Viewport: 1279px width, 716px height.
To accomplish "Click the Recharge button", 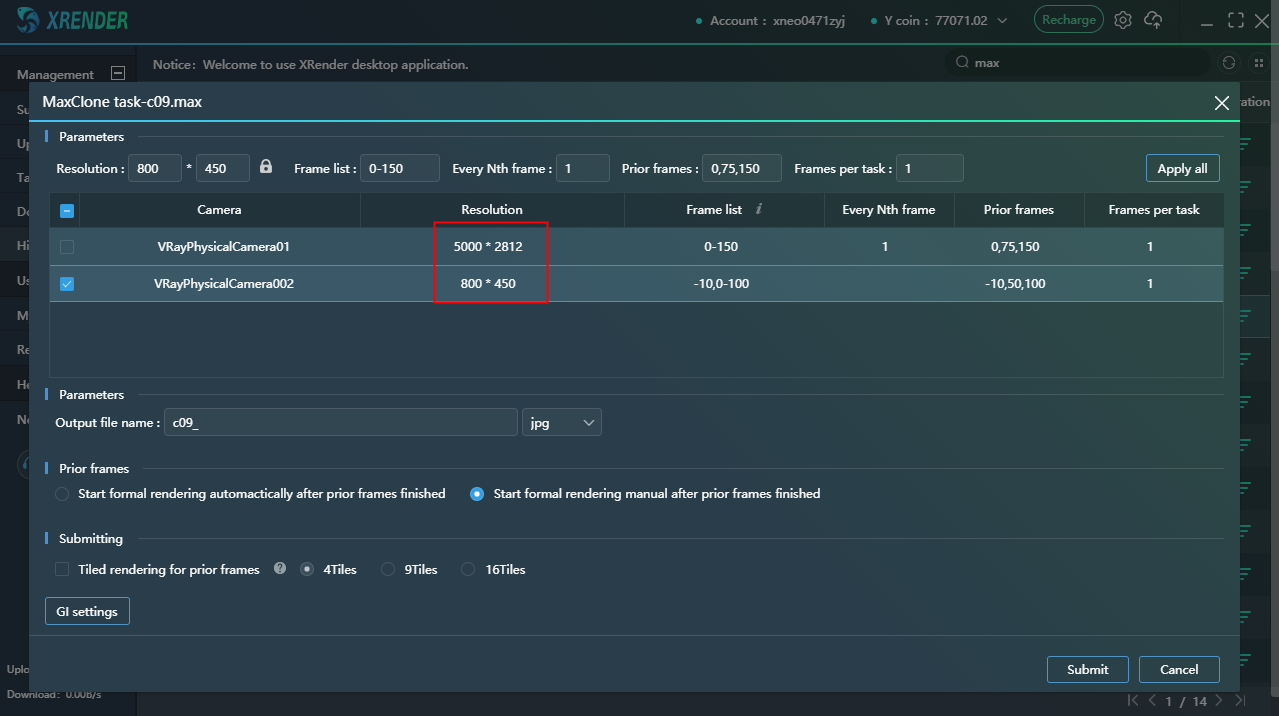I will coord(1068,20).
